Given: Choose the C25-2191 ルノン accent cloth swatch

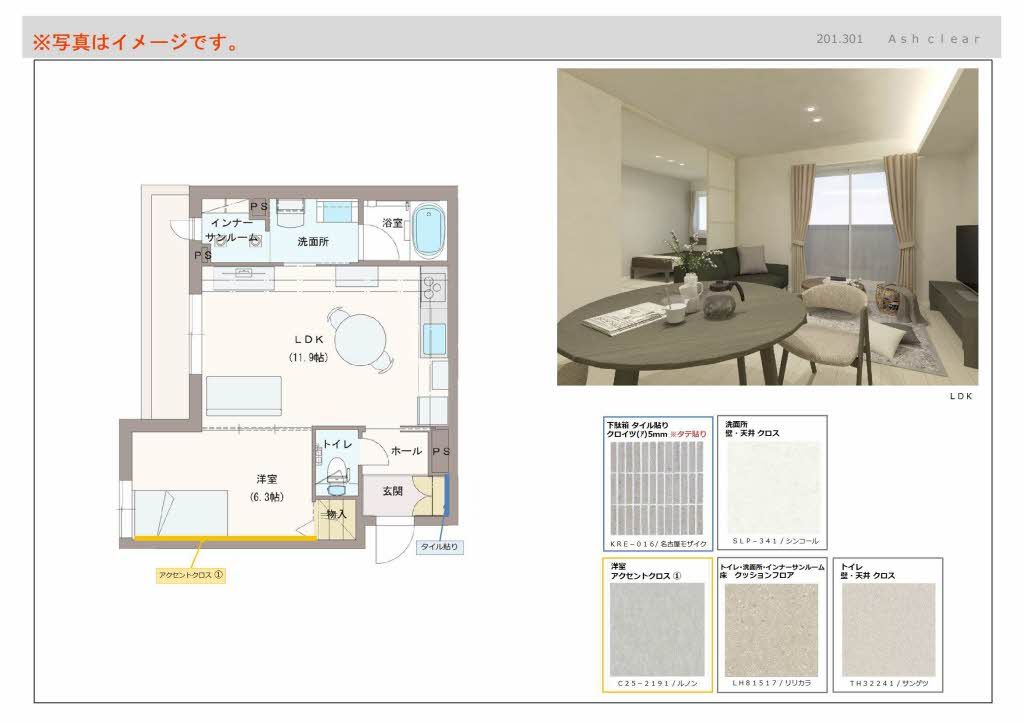Looking at the screenshot, I should click(657, 630).
